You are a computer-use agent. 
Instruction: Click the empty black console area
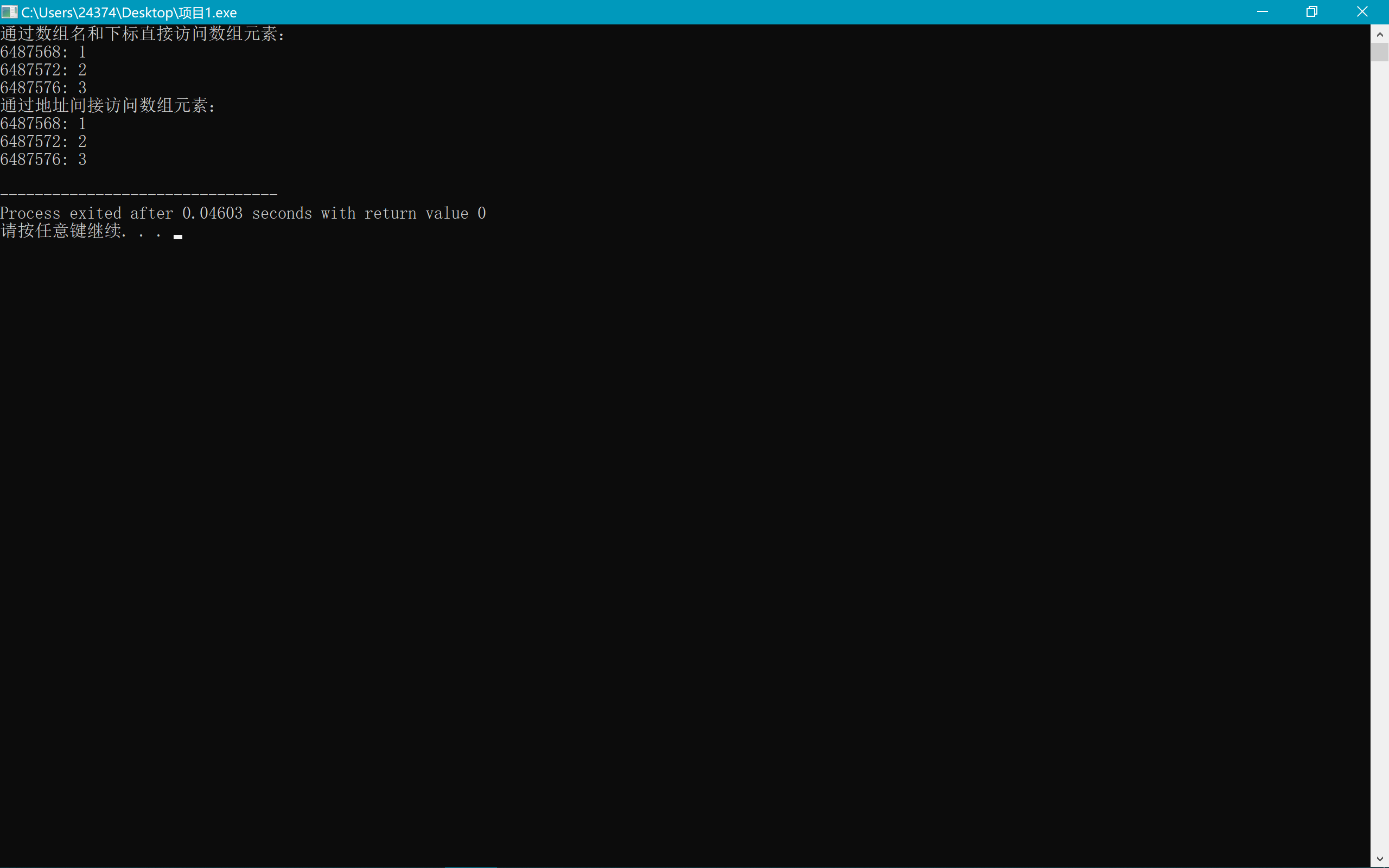(689, 516)
